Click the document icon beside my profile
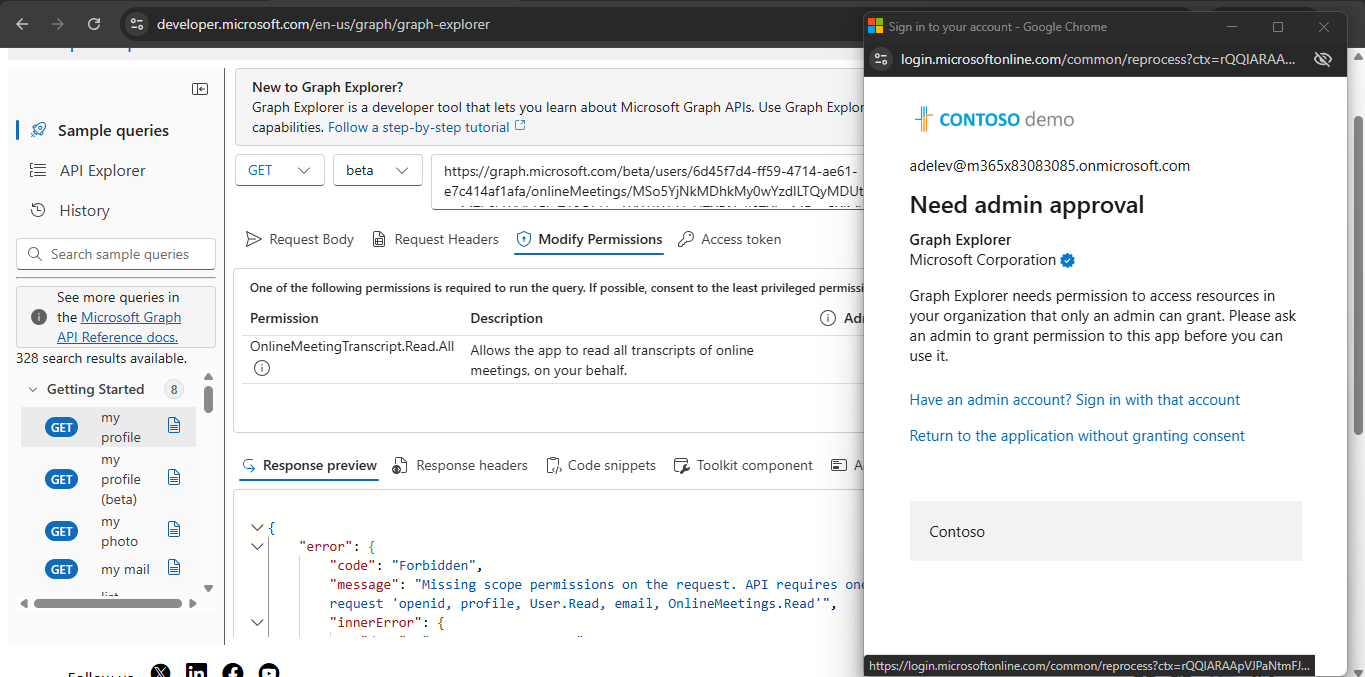The height and width of the screenshot is (677, 1365). coord(174,426)
